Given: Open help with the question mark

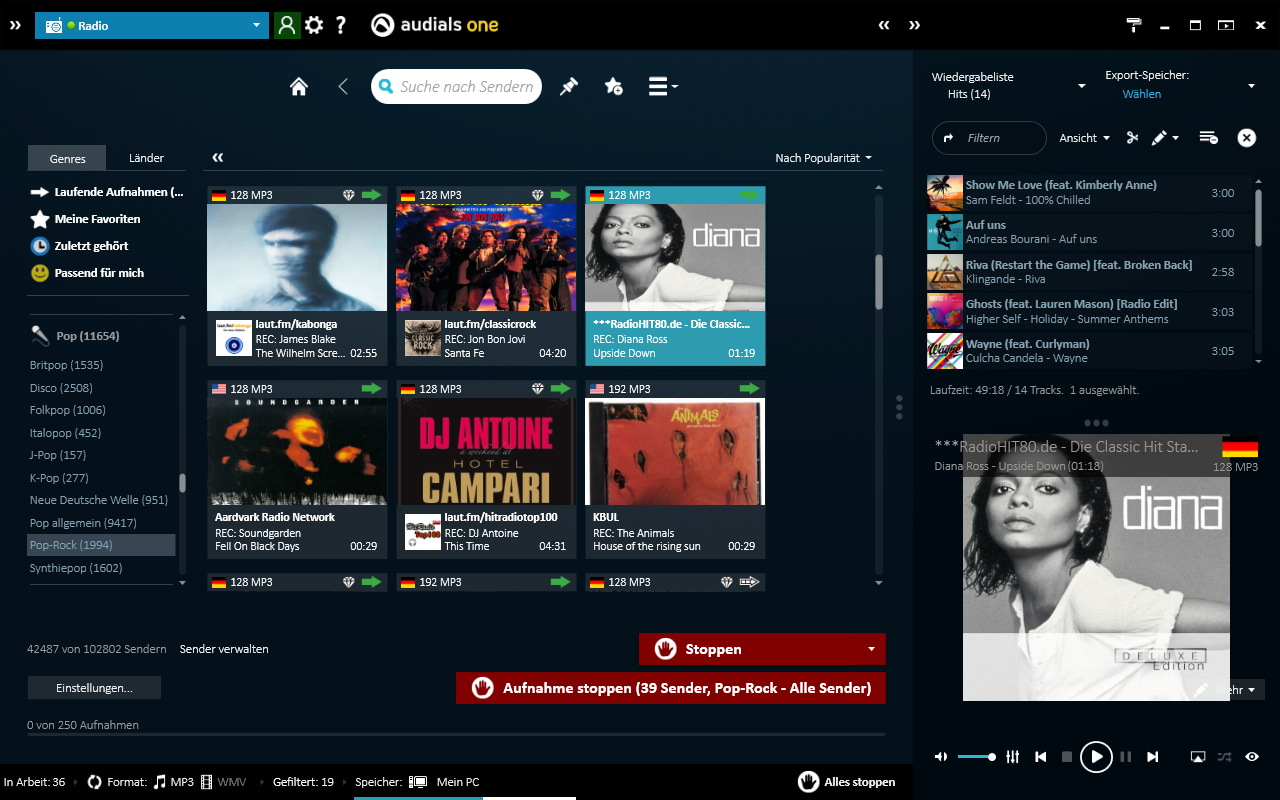Looking at the screenshot, I should click(x=341, y=25).
